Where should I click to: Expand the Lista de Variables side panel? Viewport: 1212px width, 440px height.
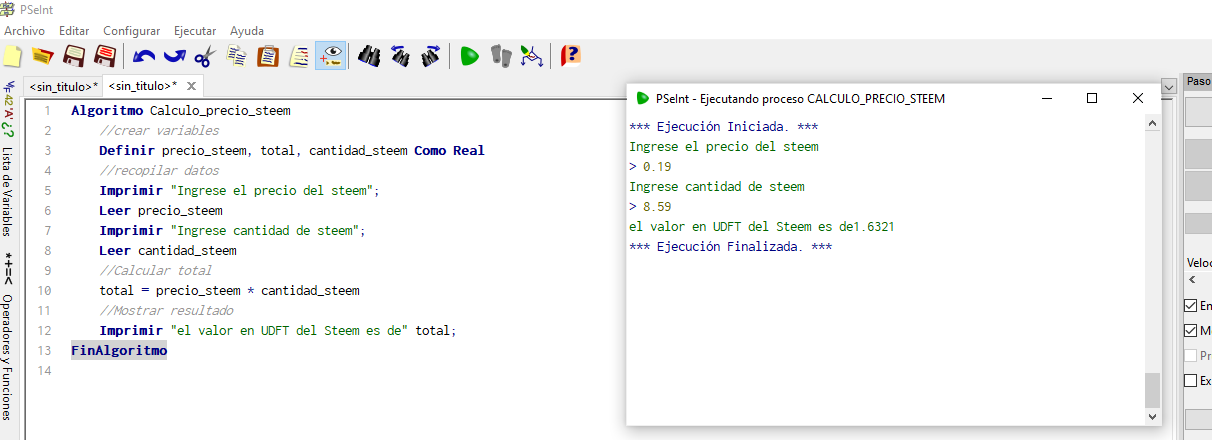[8, 192]
